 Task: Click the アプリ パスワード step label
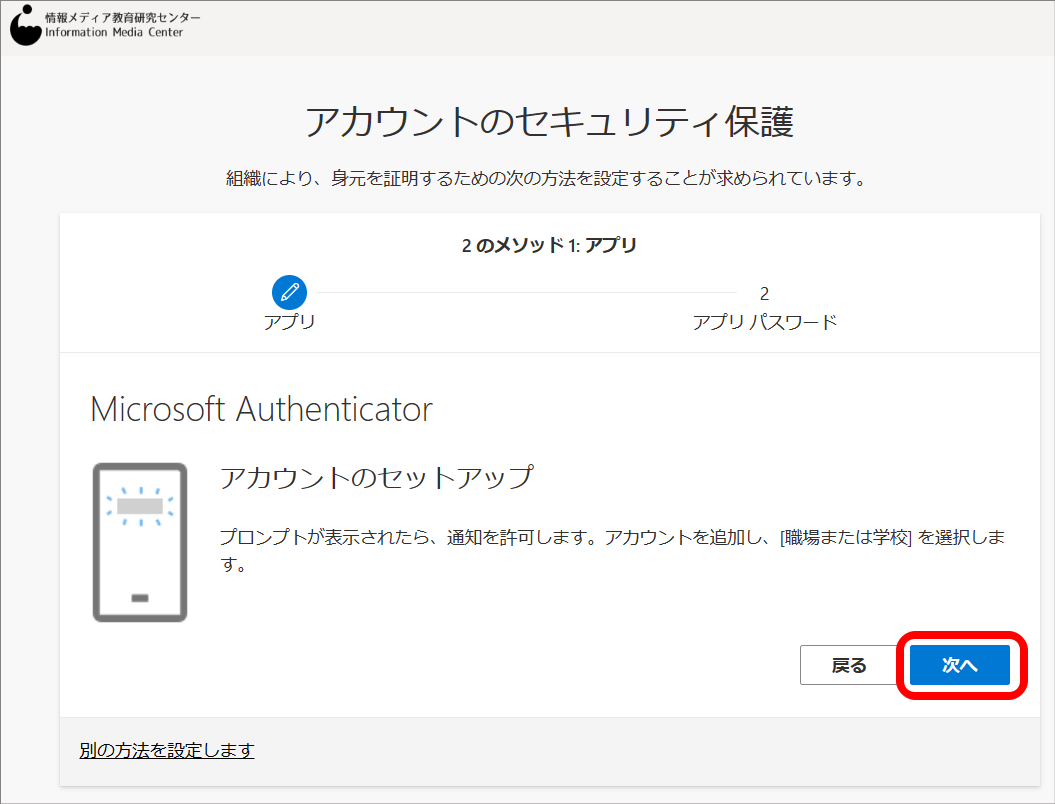pos(764,322)
